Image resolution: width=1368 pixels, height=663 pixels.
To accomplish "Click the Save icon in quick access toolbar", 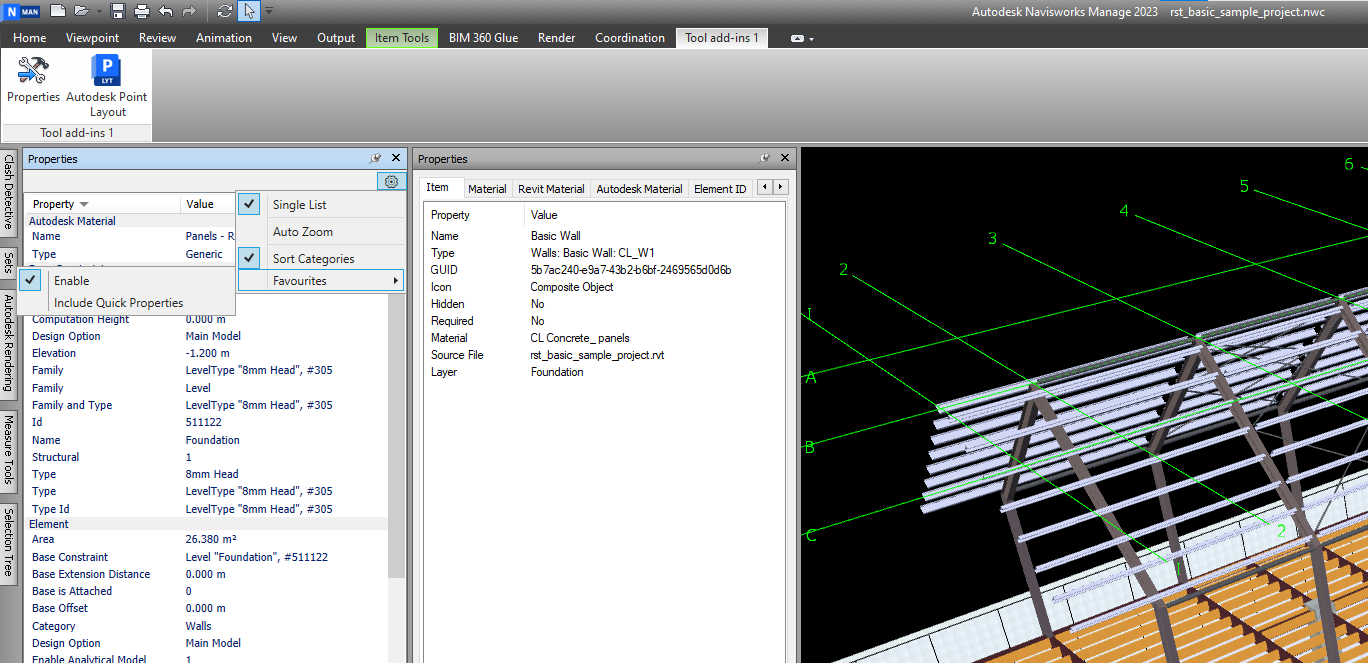I will tap(118, 11).
